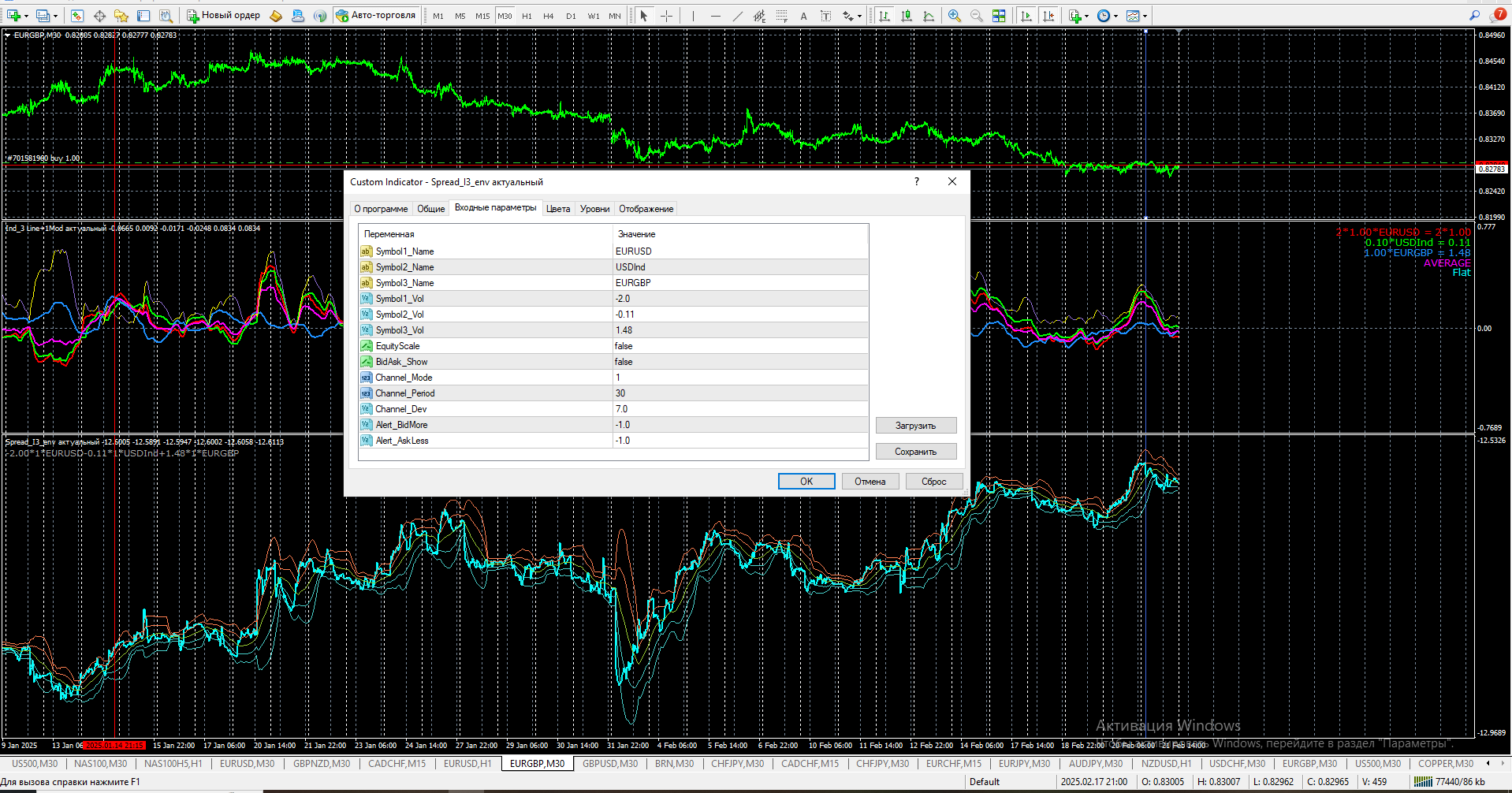The image size is (1512, 793).
Task: Switch to the Цвета tab
Action: point(558,209)
